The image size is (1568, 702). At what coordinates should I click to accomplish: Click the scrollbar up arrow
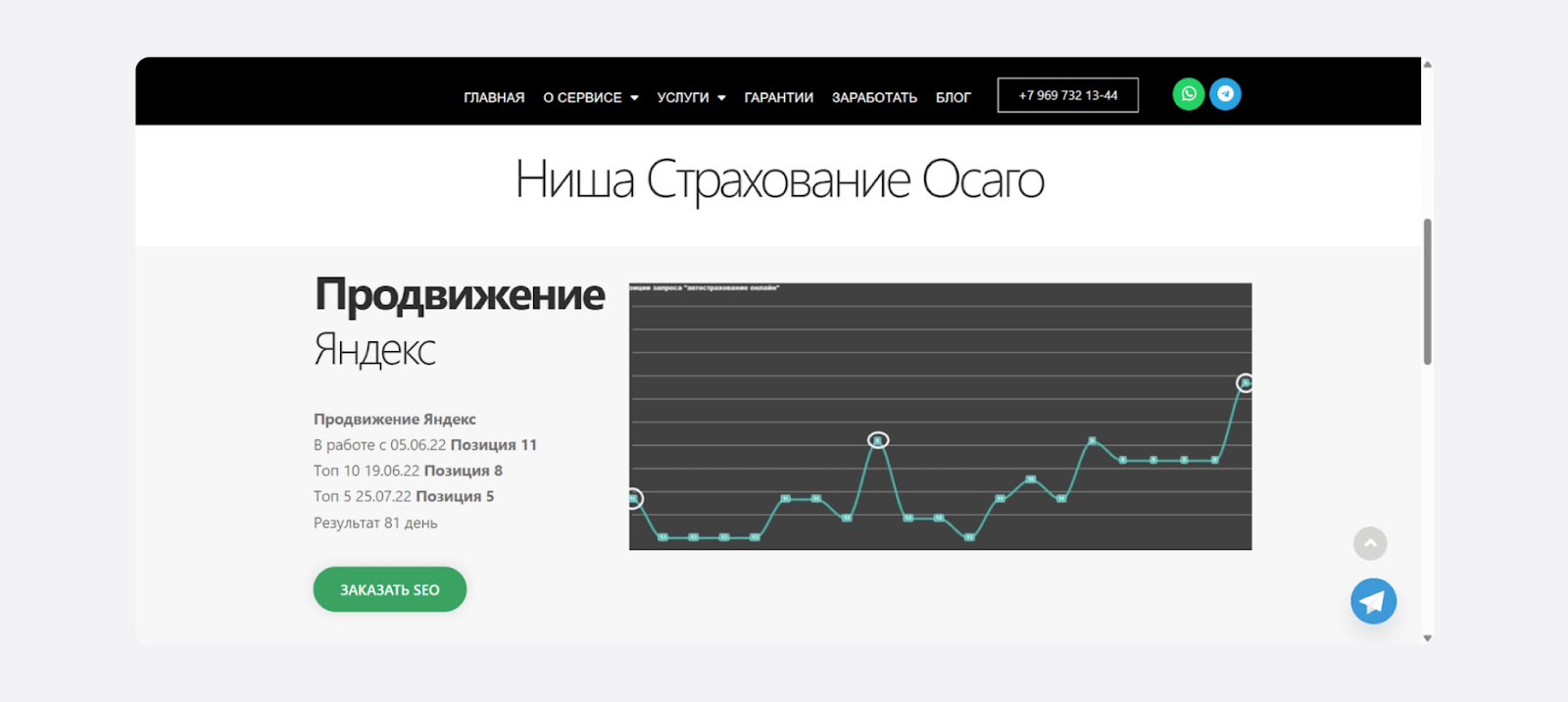[1427, 65]
